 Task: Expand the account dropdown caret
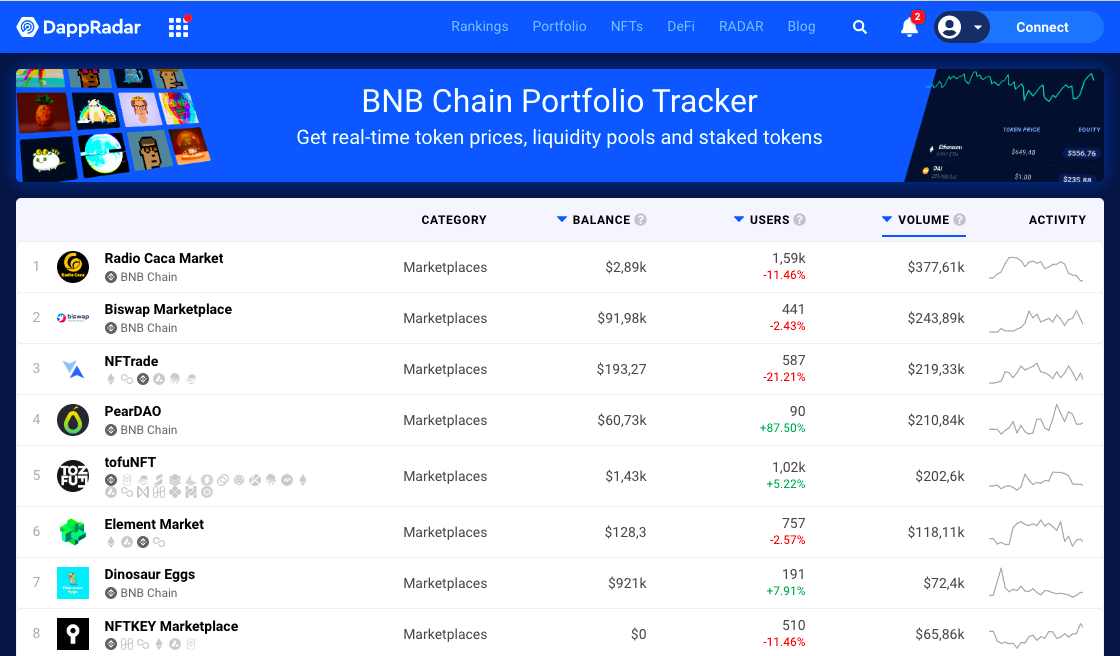coord(978,28)
